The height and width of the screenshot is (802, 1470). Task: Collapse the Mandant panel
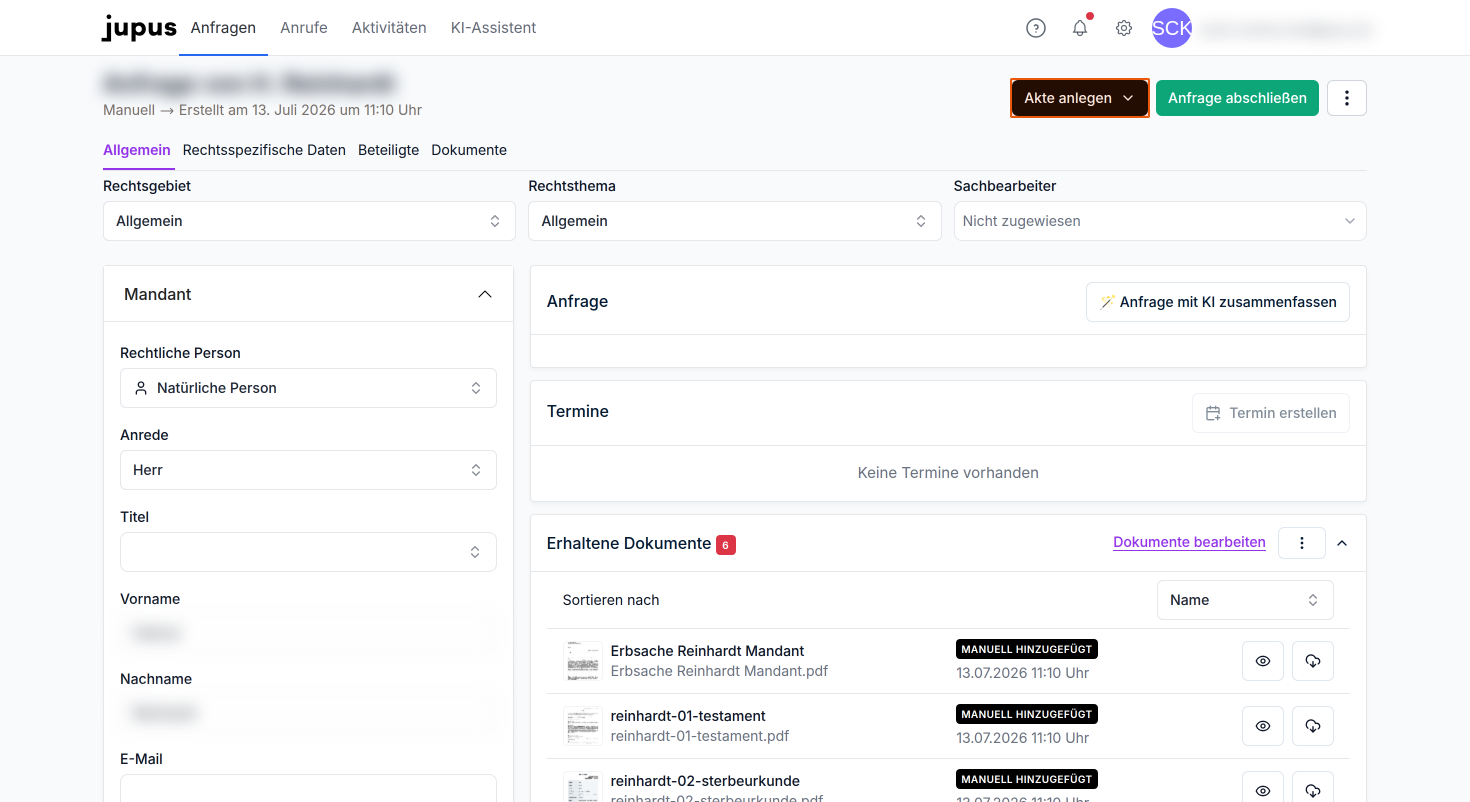(x=485, y=294)
